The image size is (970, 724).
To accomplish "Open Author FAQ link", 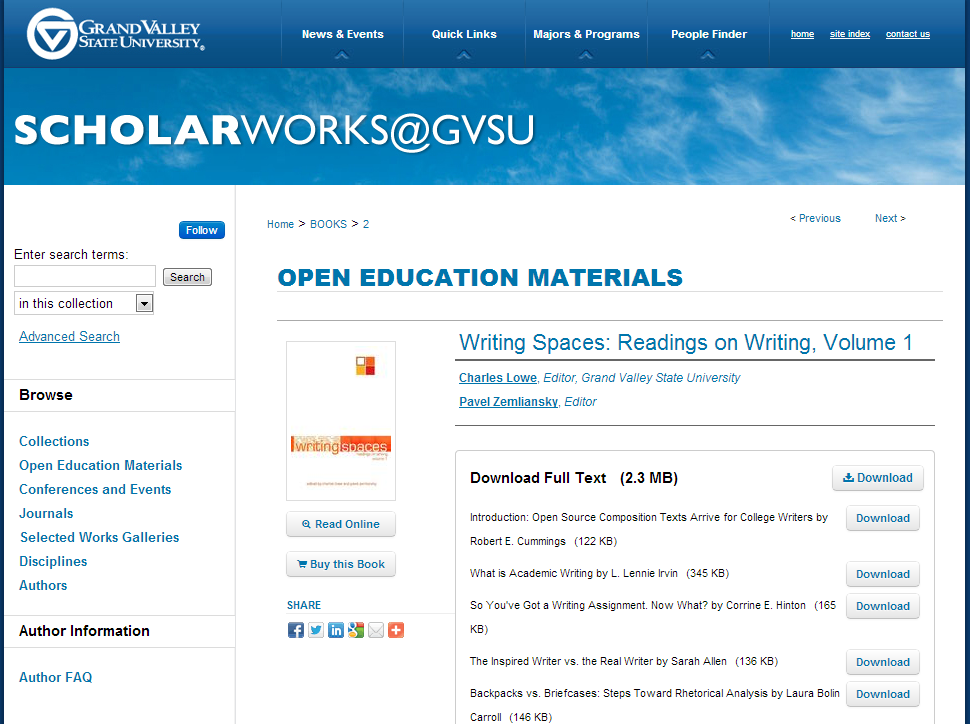I will (56, 677).
